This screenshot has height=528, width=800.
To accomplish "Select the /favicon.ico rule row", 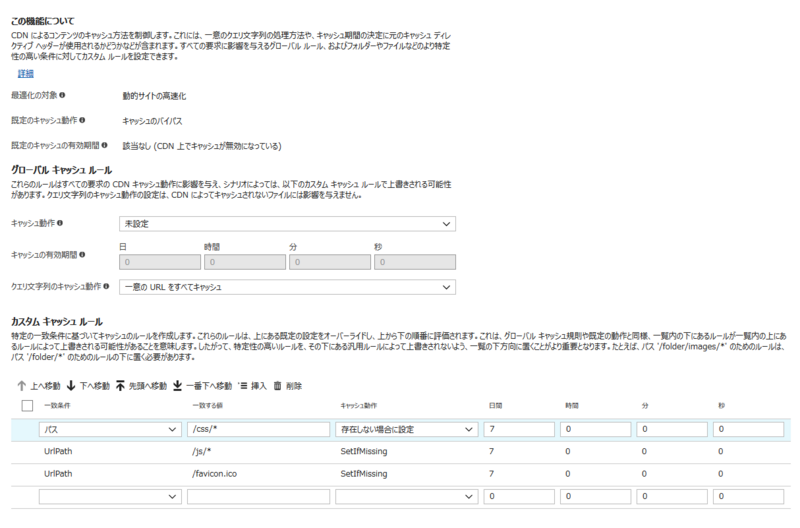I will 401,474.
